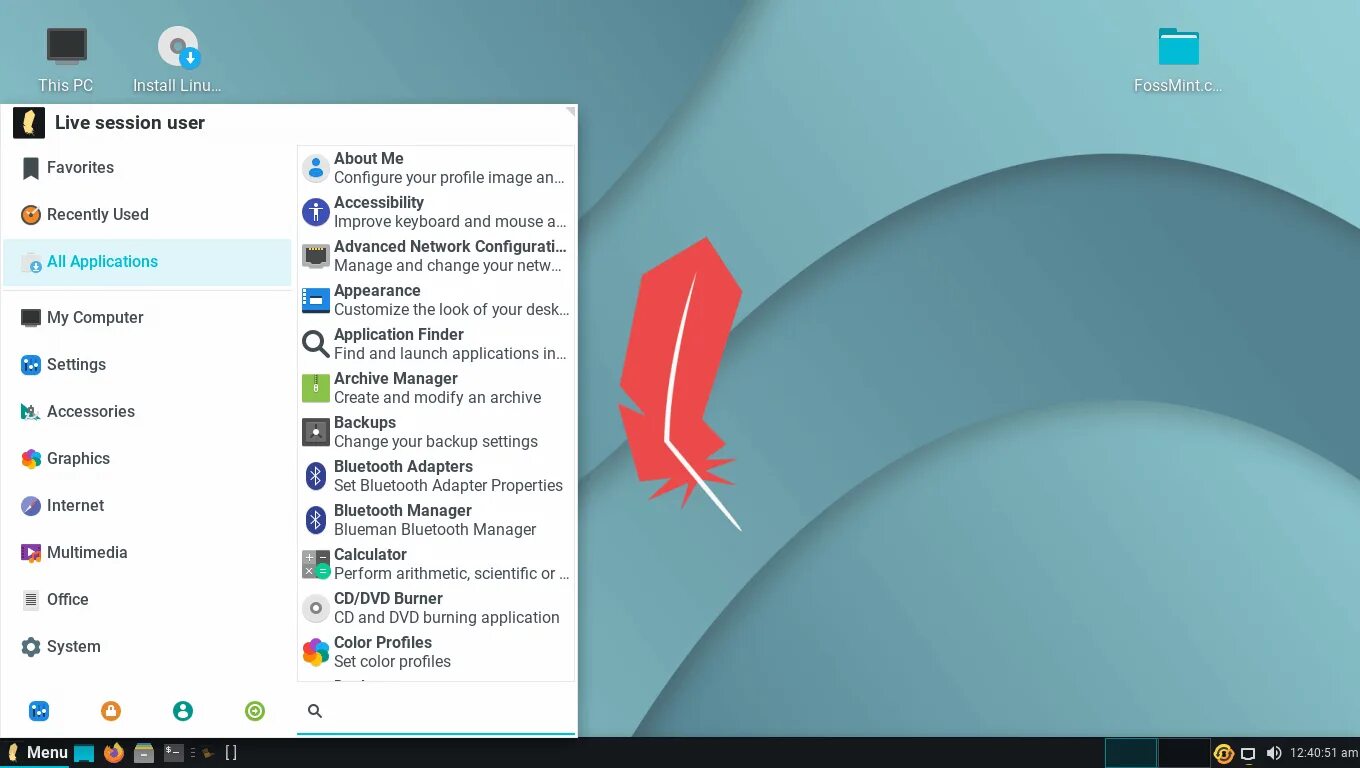
Task: Click the Live session user name
Action: (x=130, y=123)
